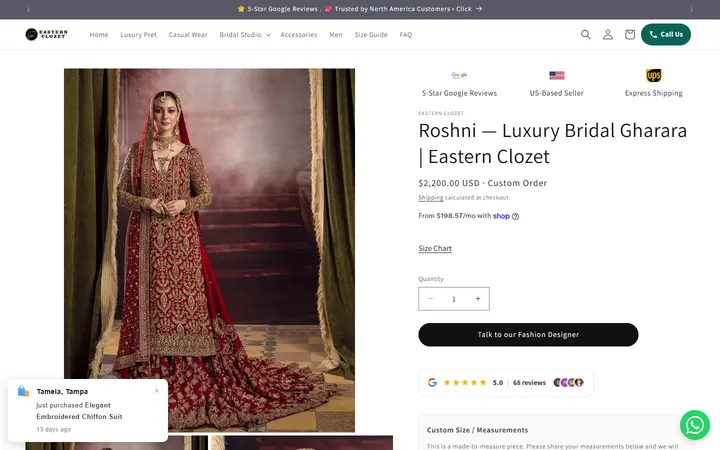The image size is (720, 450).
Task: Open the Shipping policy link
Action: tap(431, 197)
